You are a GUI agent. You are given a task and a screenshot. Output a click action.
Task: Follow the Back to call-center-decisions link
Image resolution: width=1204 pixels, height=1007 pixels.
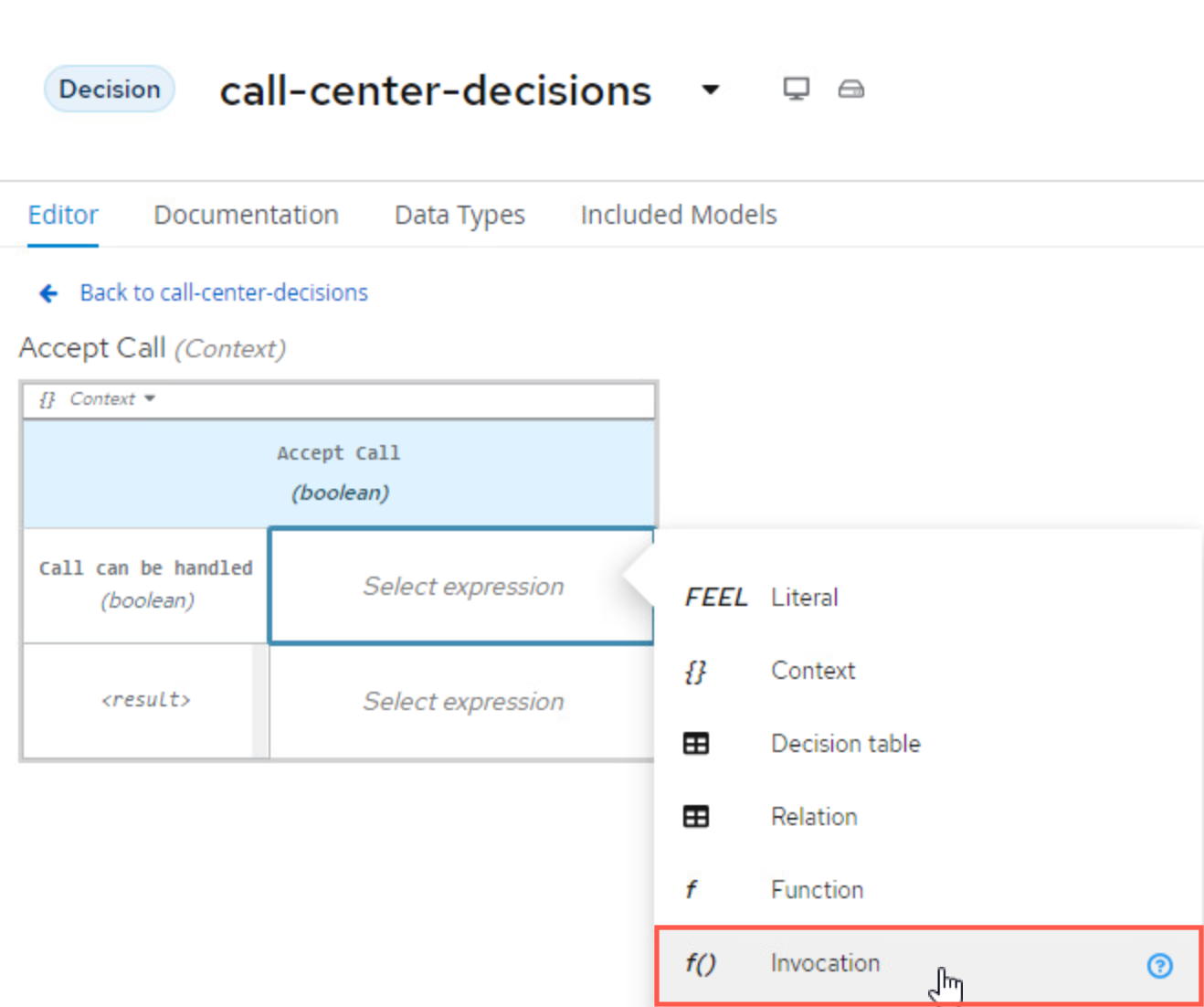[224, 292]
